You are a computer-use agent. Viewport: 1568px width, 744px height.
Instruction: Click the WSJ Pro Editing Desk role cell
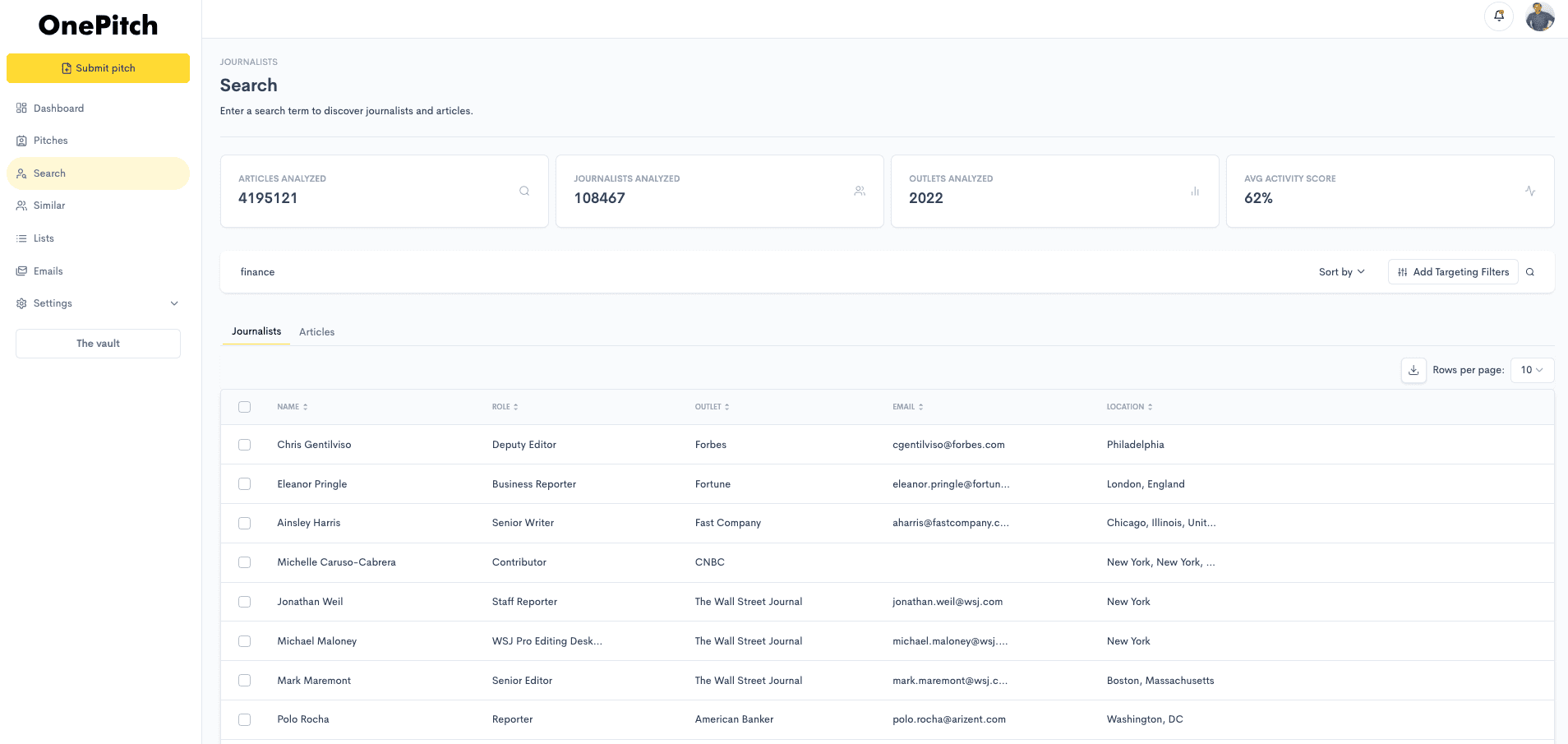(x=547, y=641)
